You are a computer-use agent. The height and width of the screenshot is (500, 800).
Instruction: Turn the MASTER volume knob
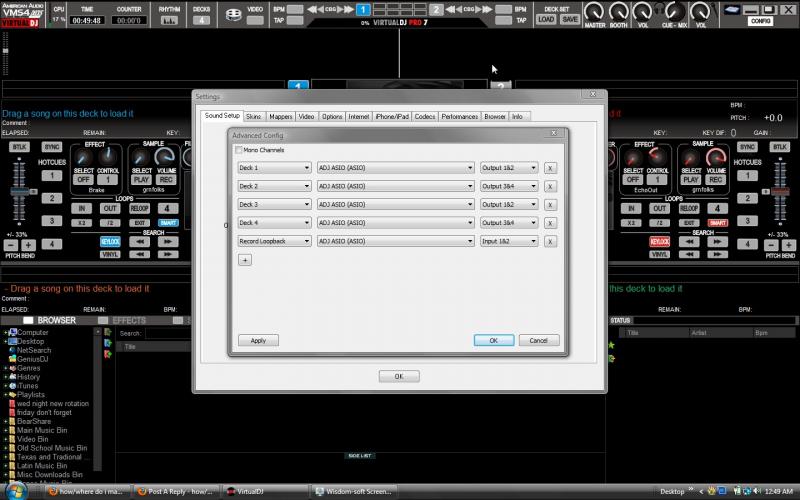click(594, 11)
